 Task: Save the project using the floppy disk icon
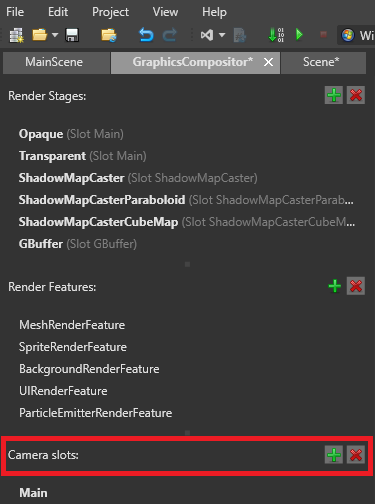coord(72,35)
